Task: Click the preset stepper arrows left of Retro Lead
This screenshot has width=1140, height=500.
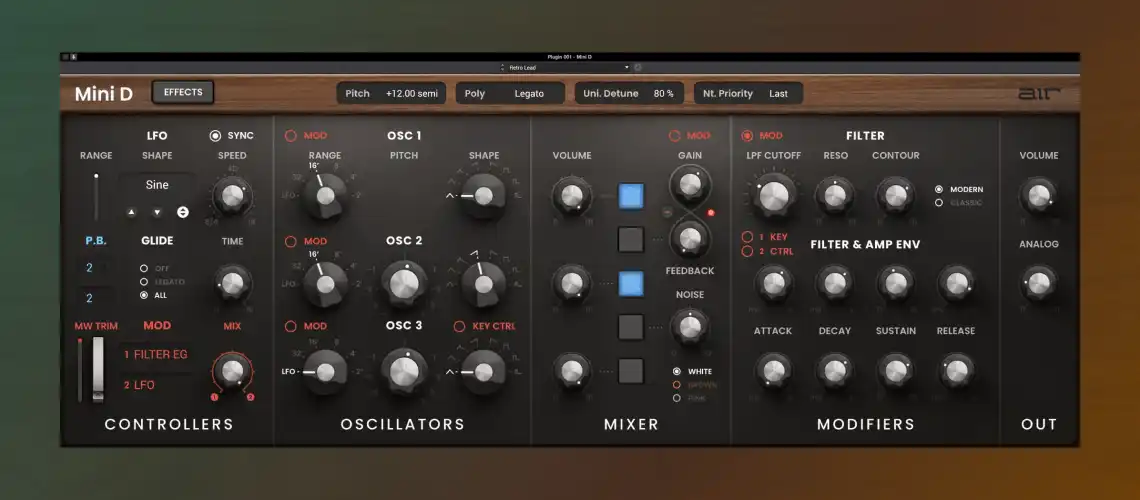Action: [502, 67]
